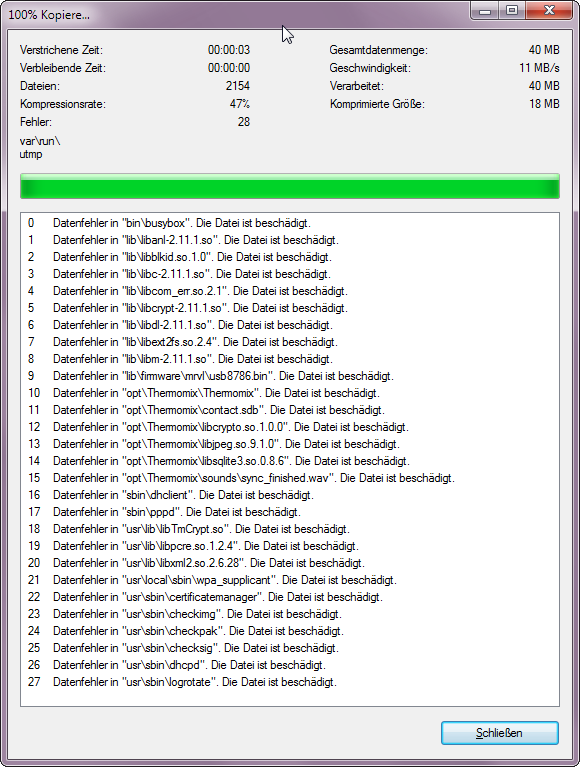Screen dimensions: 580x767
Task: Click the "Verarbeitet:" label
Action: click(x=357, y=86)
